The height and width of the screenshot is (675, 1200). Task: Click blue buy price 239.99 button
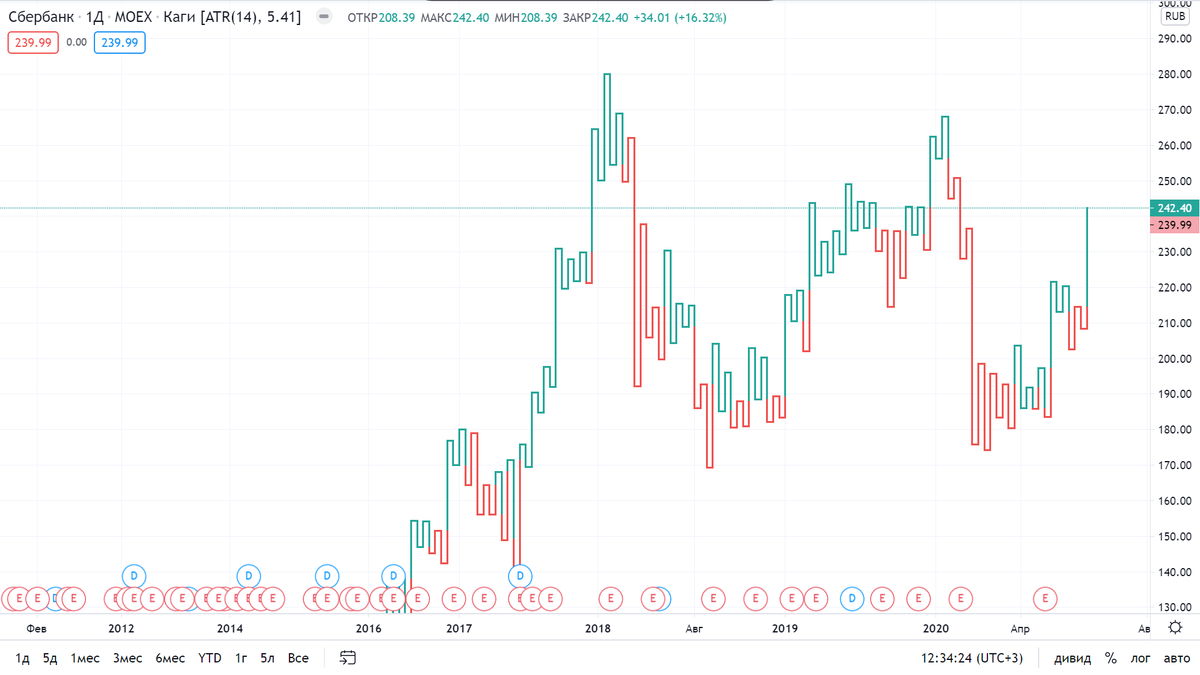pos(118,42)
